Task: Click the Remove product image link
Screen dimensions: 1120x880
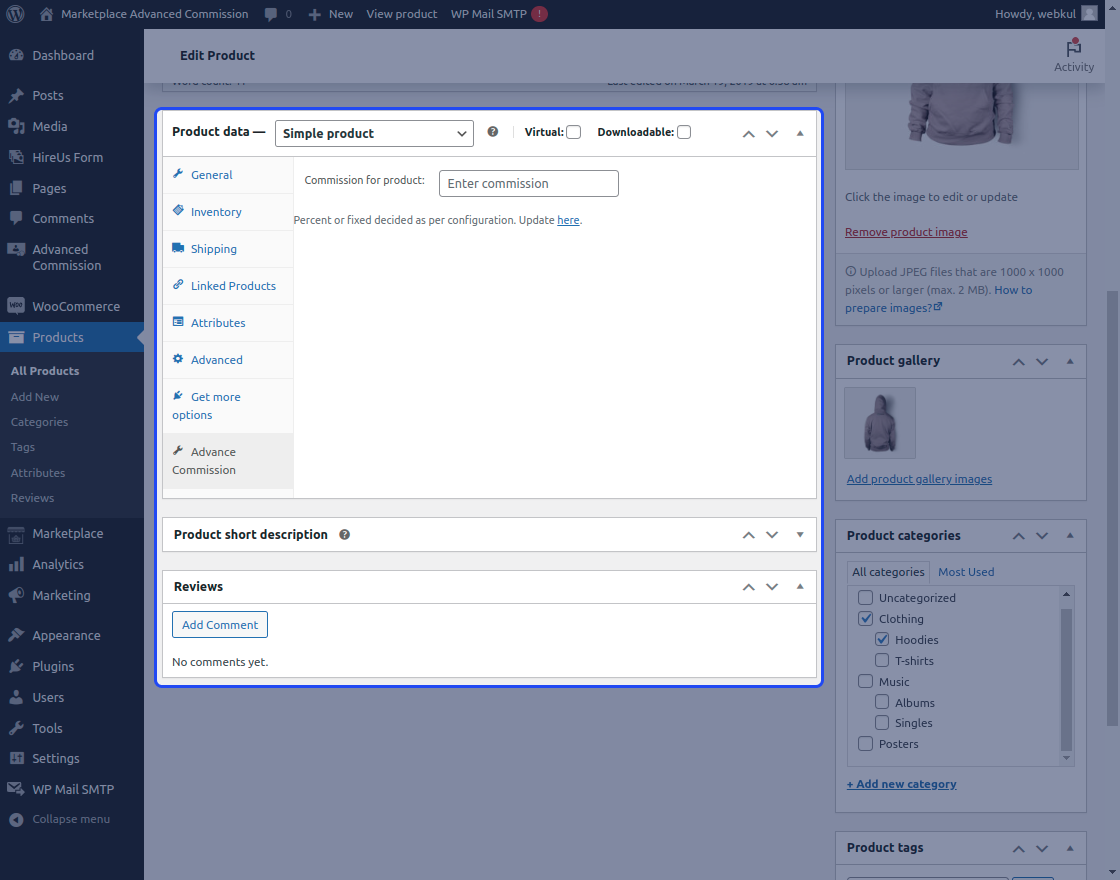Action: [906, 231]
